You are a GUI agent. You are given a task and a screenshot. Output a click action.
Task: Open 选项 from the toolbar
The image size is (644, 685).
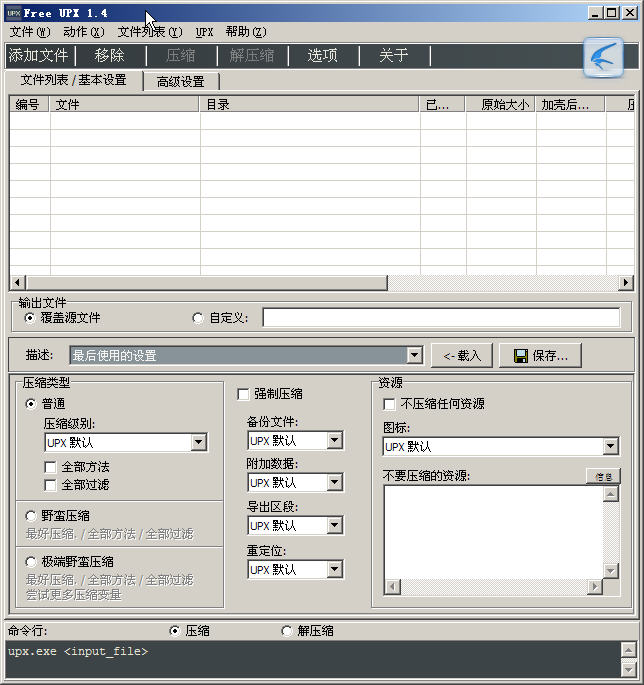tap(322, 56)
